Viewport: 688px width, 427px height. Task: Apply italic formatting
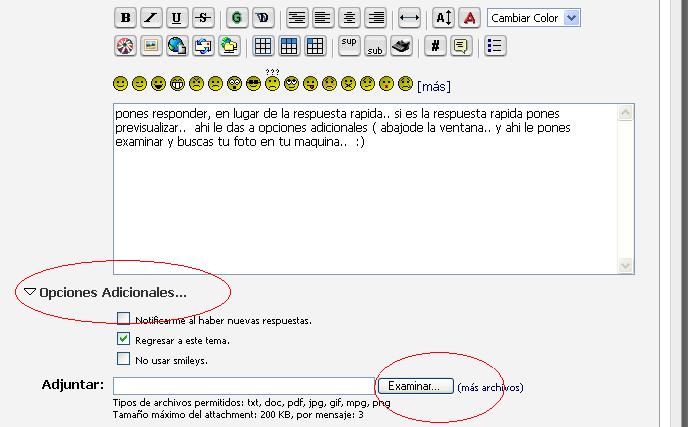pos(151,18)
